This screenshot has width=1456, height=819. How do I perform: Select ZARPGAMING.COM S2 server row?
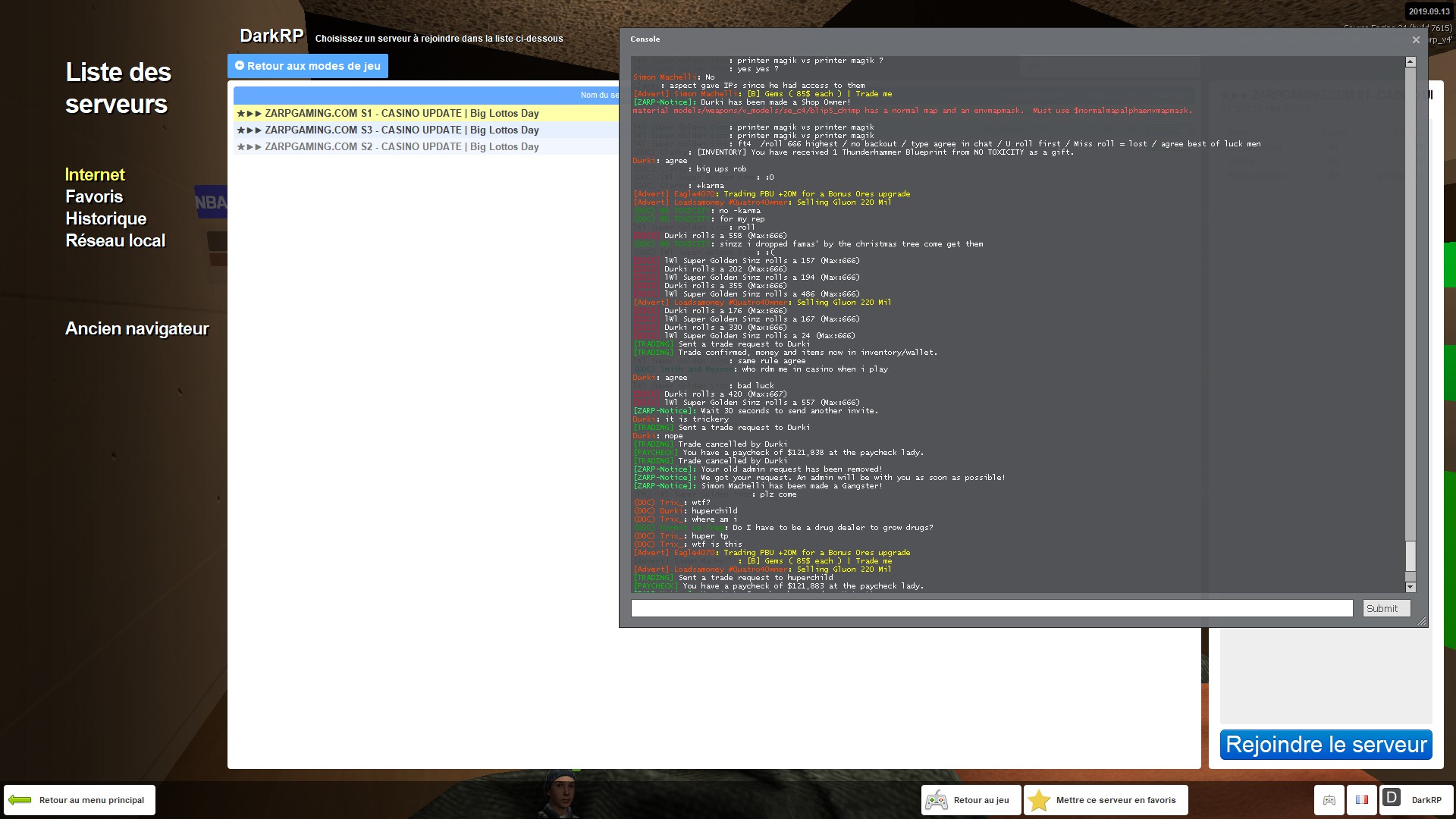402,146
